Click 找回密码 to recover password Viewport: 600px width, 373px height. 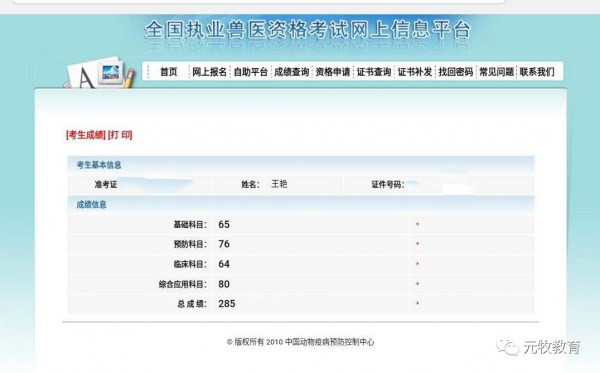pos(456,72)
